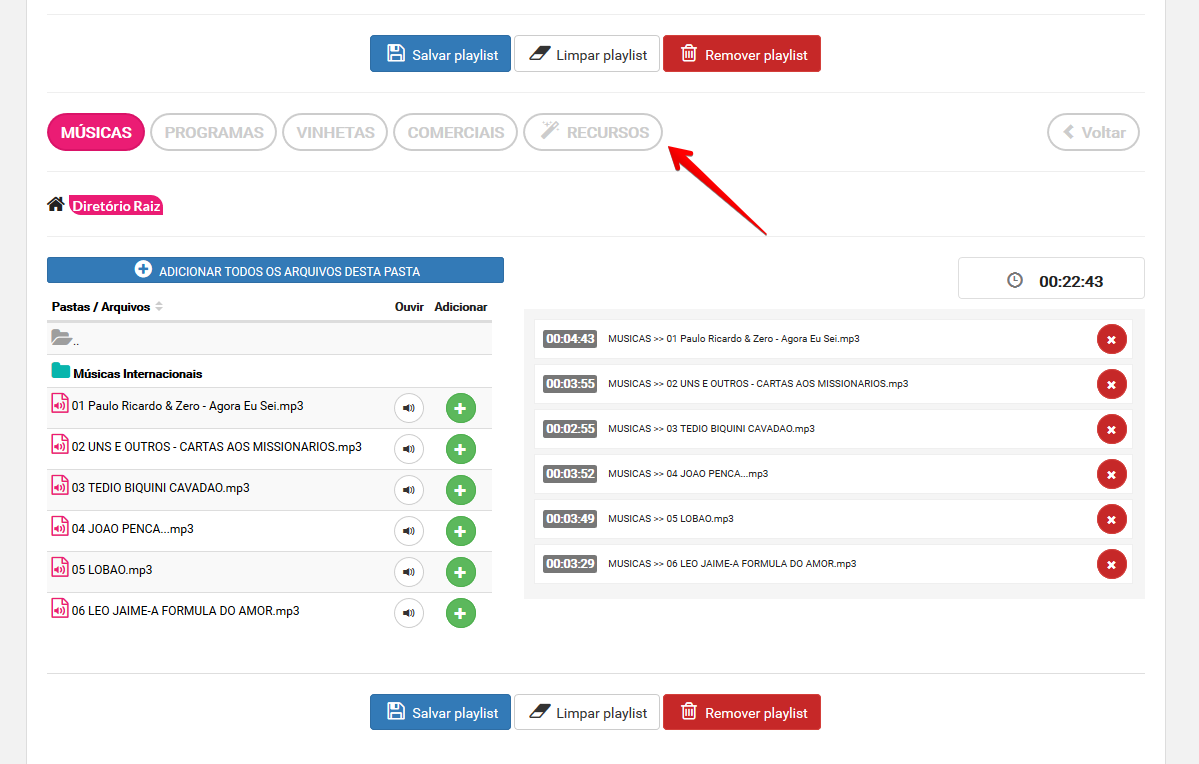Screen dimensions: 1199x764
Task: Select file 05 LOBAO.mp3 in list
Action: pos(112,570)
